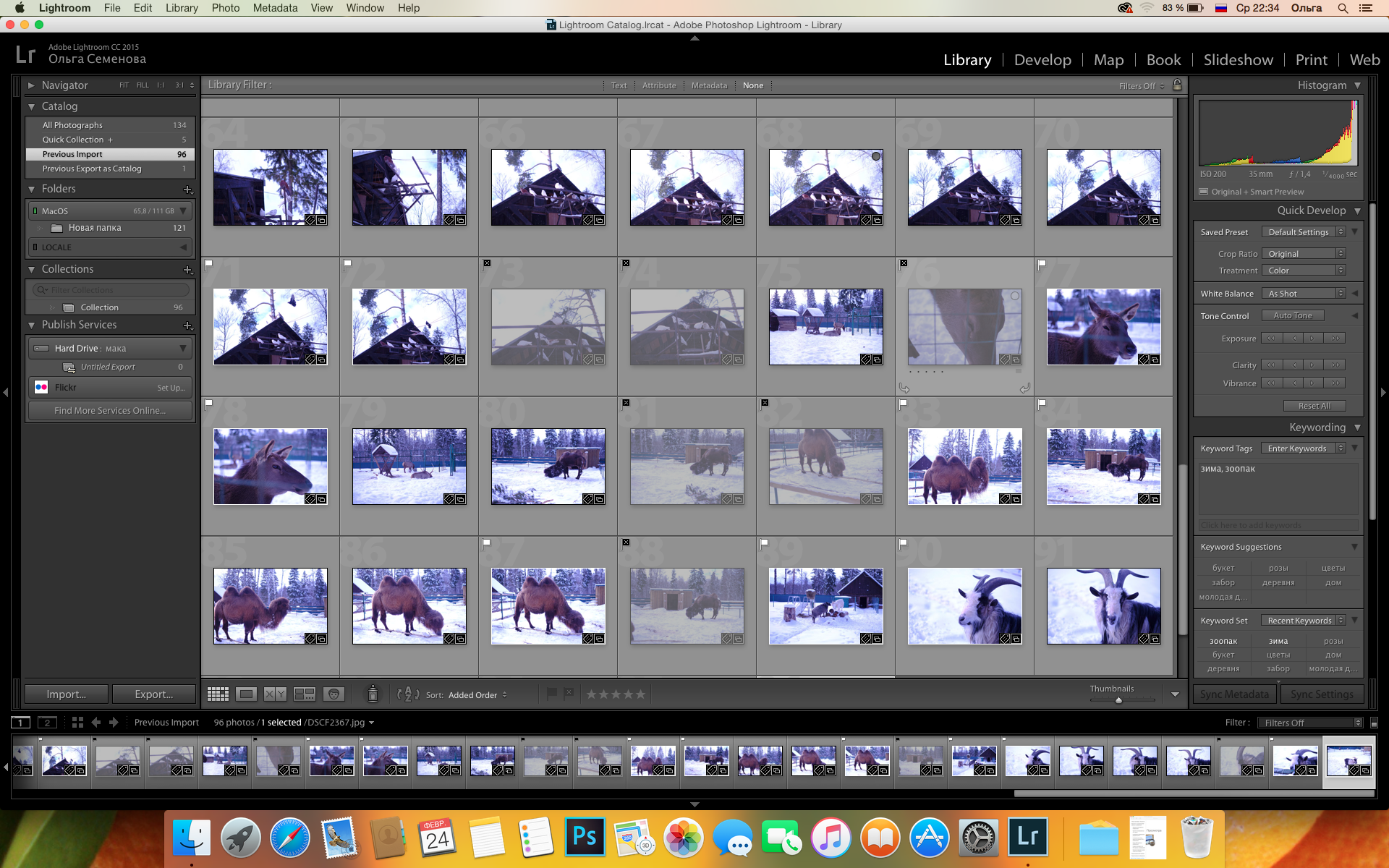Open Survey view icon

305,694
